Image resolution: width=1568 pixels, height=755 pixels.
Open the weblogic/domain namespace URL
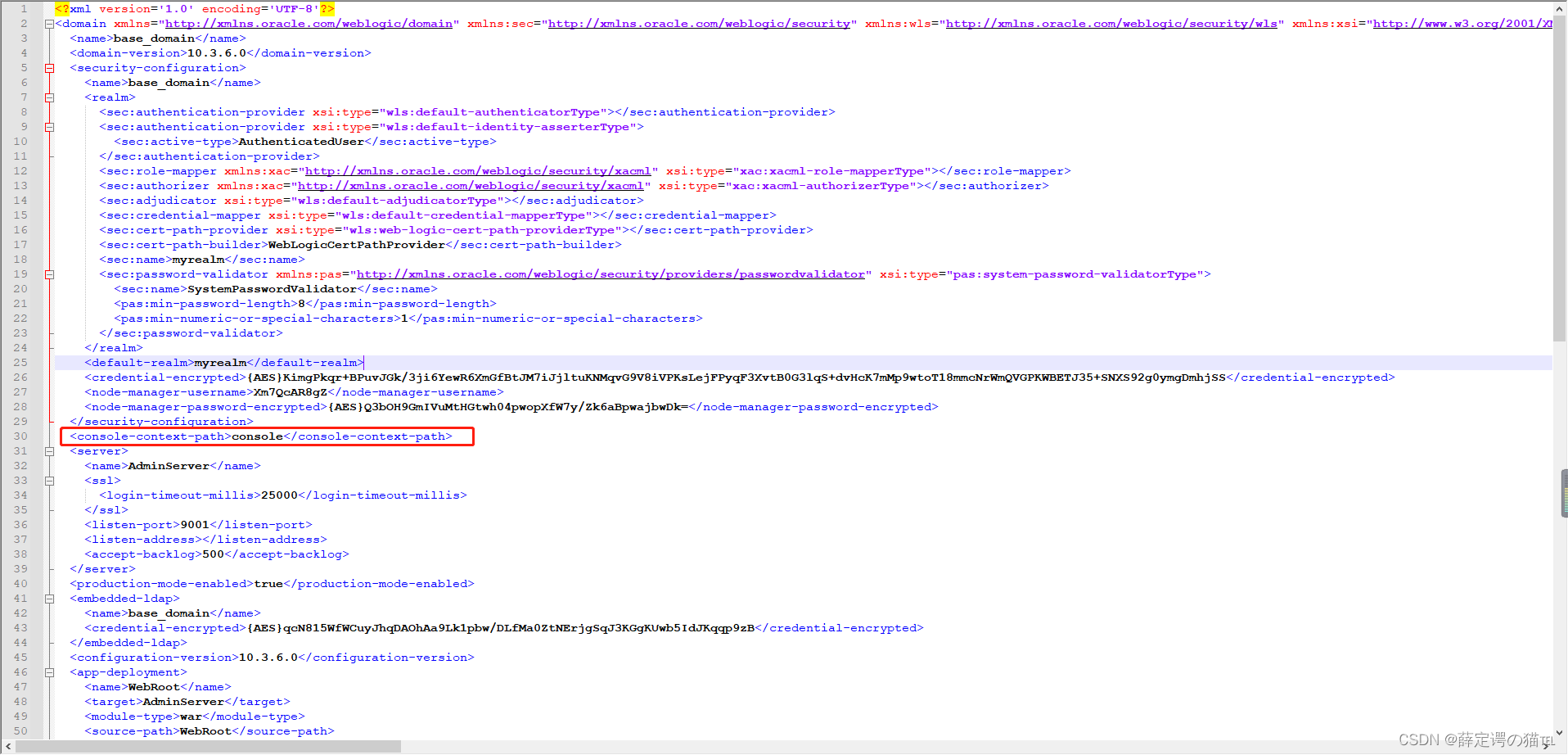pyautogui.click(x=309, y=24)
